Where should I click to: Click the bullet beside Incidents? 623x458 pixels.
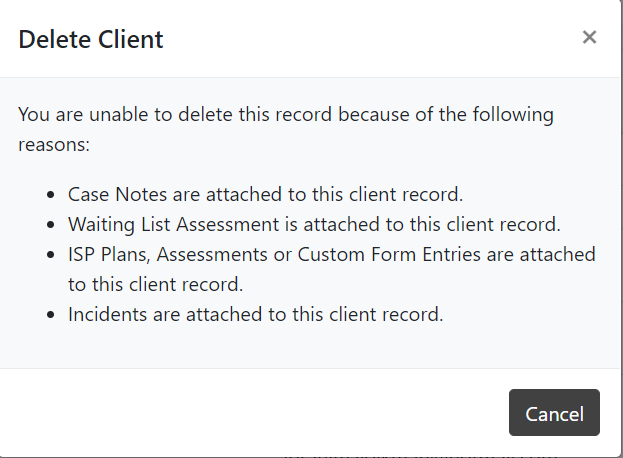click(53, 315)
